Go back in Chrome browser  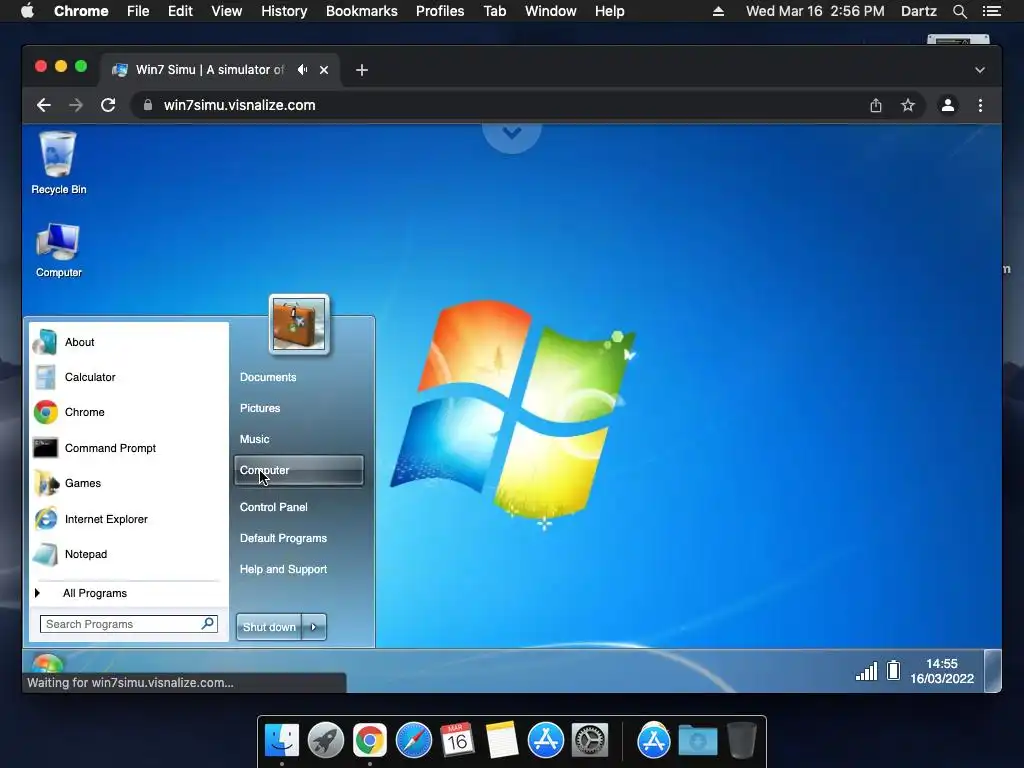[x=44, y=105]
